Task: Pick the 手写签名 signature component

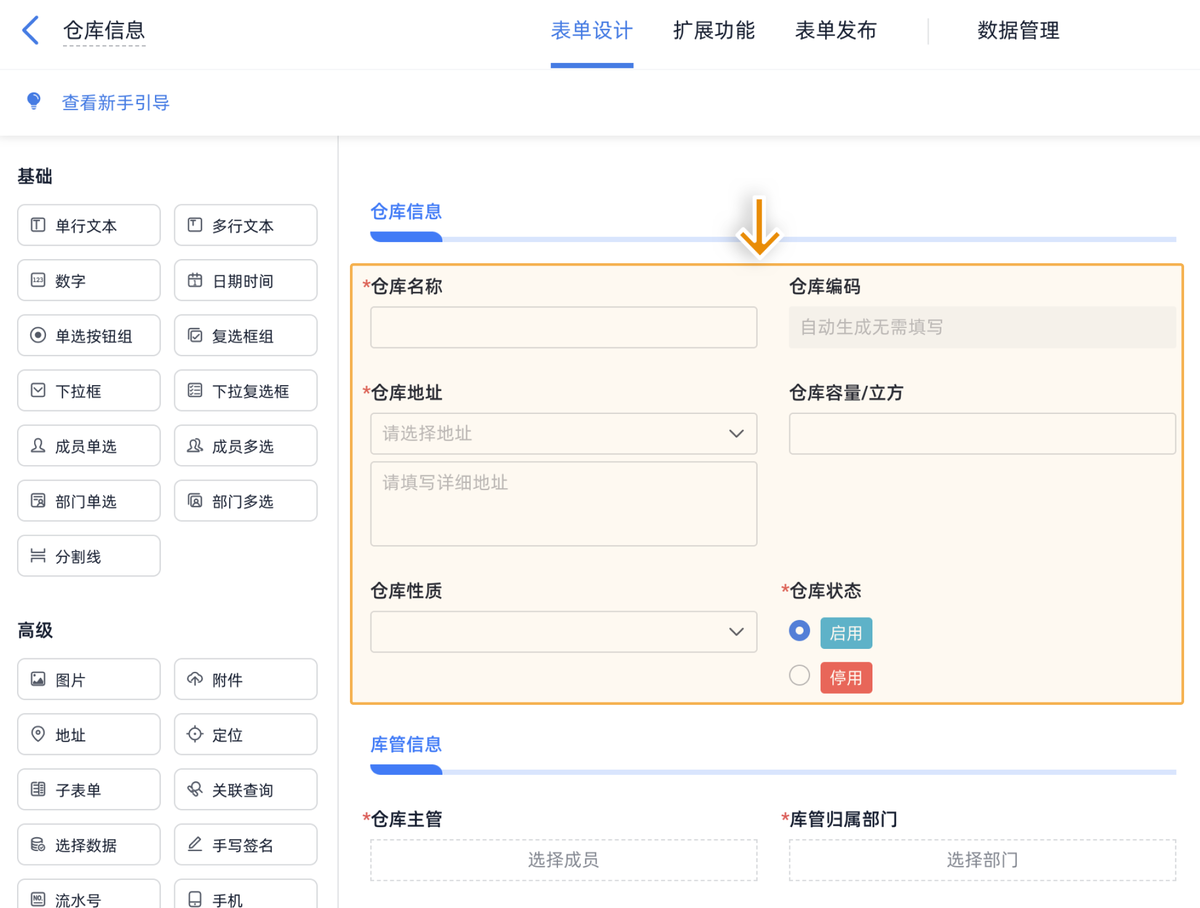Action: click(245, 845)
